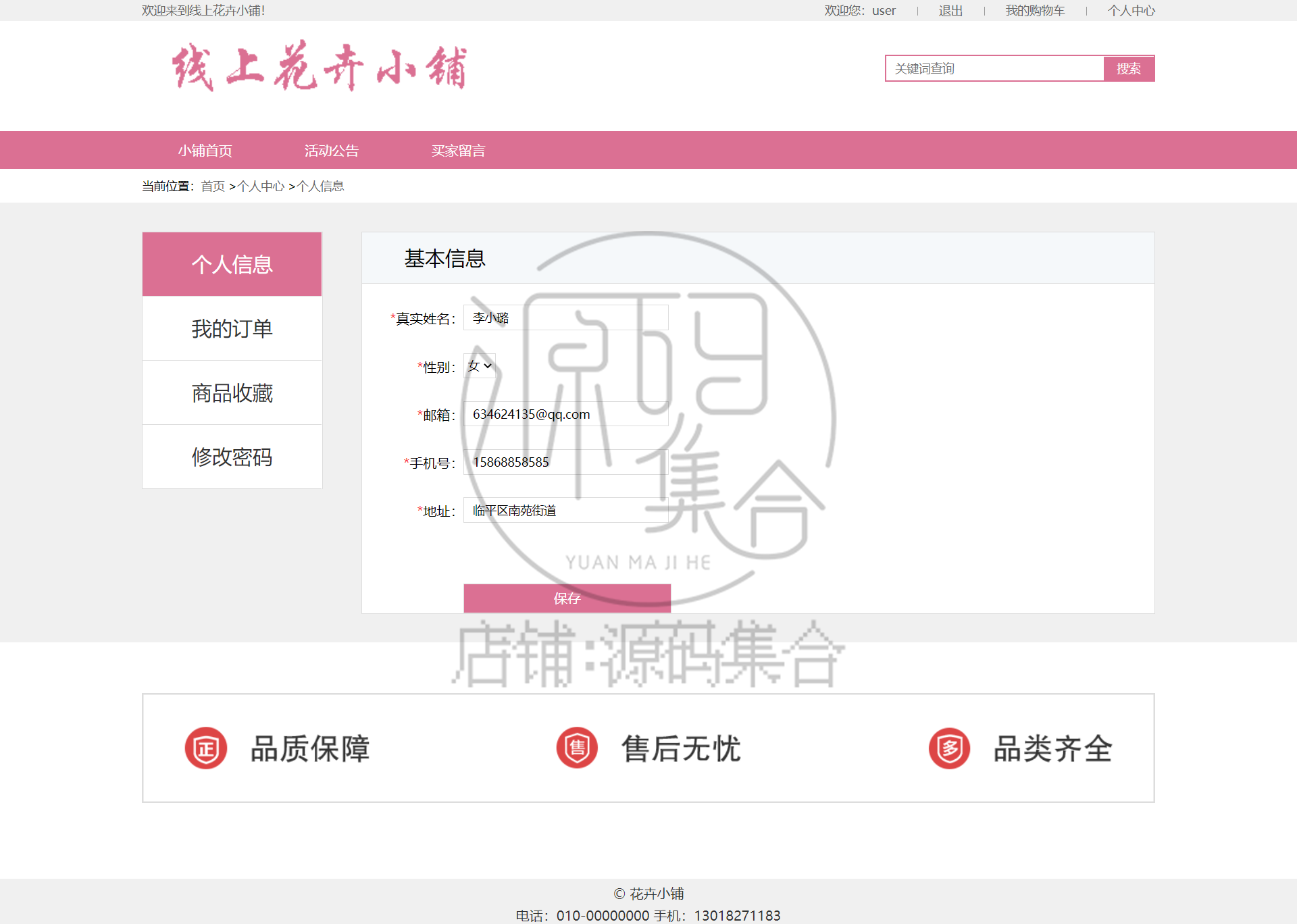Focus the 邮箱 email field

pos(566,414)
